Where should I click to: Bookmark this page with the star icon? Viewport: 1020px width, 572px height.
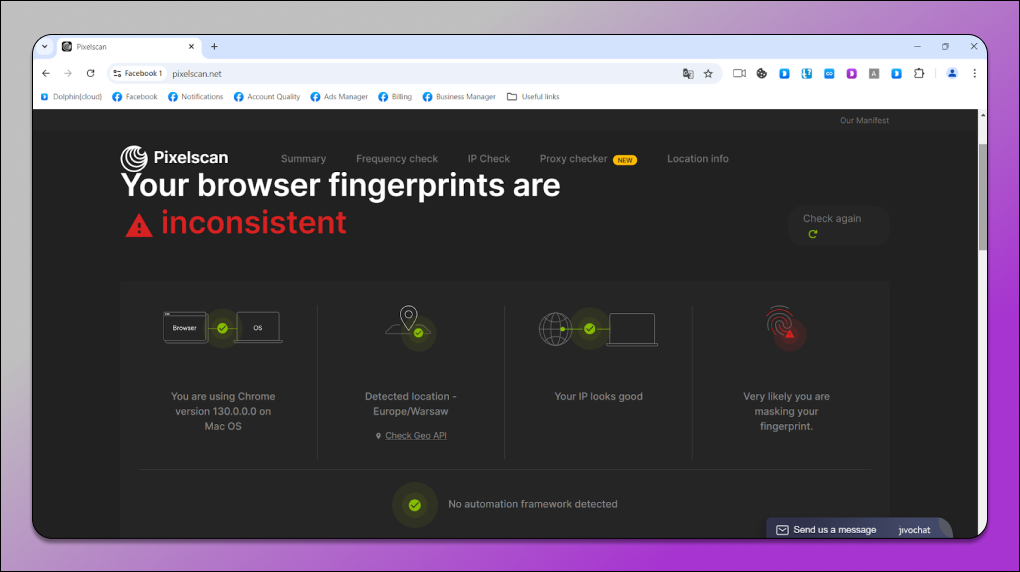pyautogui.click(x=708, y=73)
